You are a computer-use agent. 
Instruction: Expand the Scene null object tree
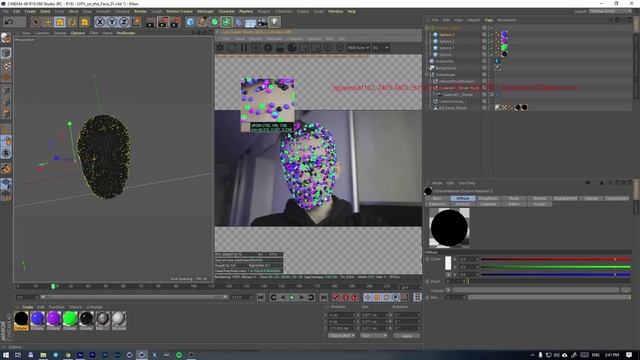pyautogui.click(x=427, y=75)
